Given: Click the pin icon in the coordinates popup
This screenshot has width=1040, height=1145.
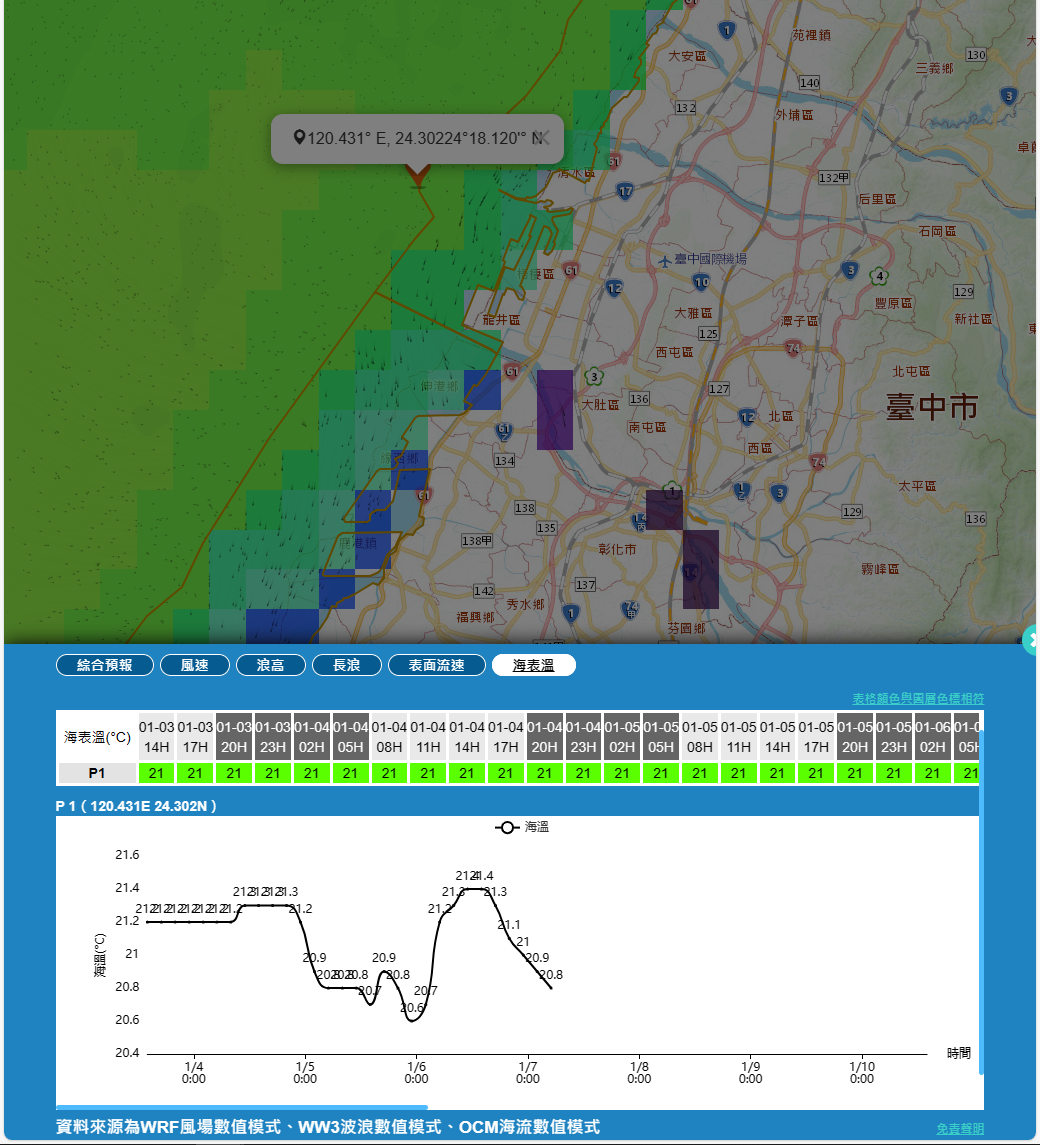Looking at the screenshot, I should (x=298, y=137).
